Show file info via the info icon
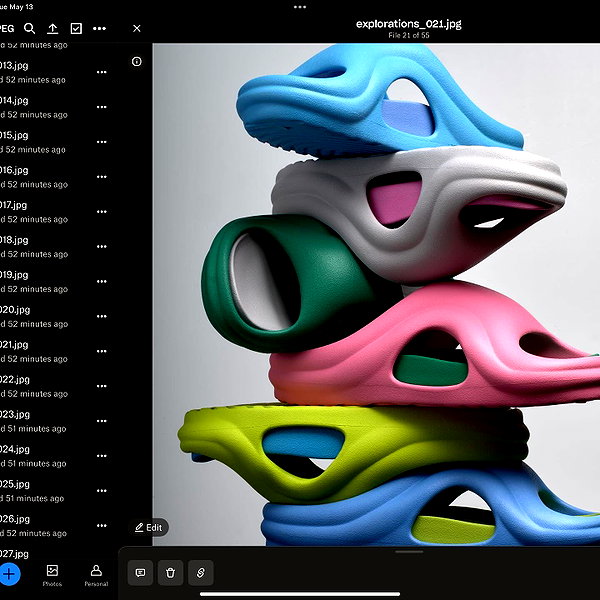This screenshot has height=600, width=600. [137, 61]
